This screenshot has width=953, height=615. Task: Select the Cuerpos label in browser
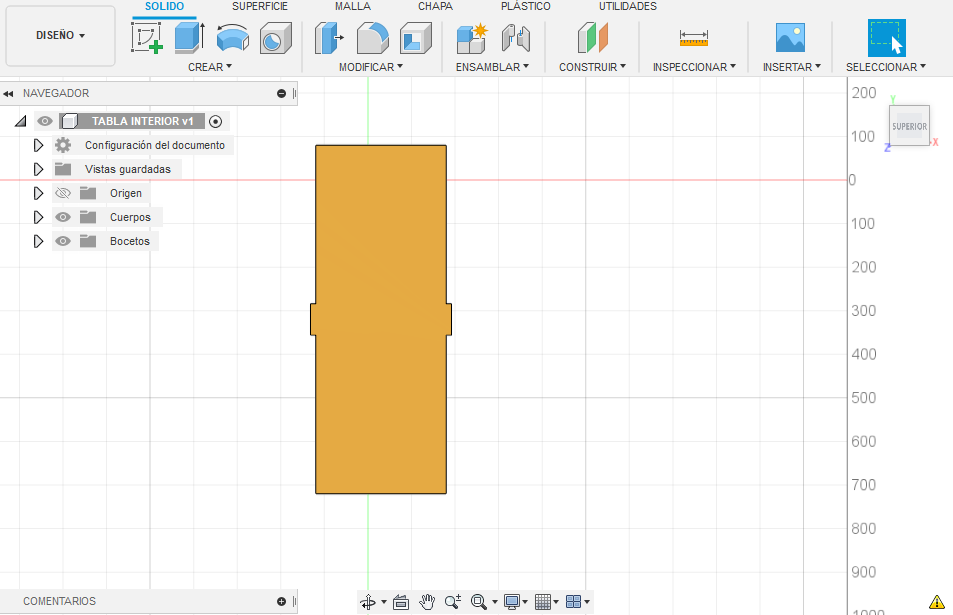[x=130, y=218]
